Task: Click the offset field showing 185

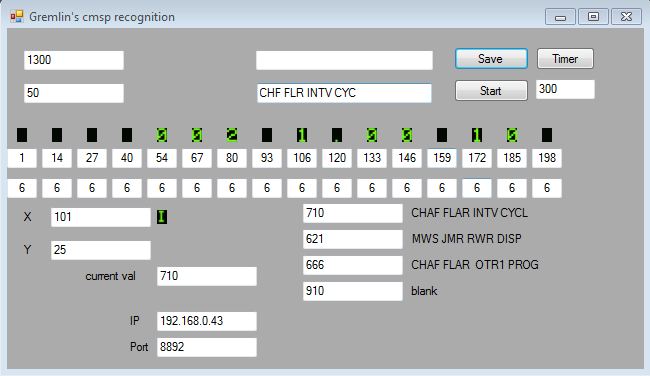Action: click(x=512, y=158)
